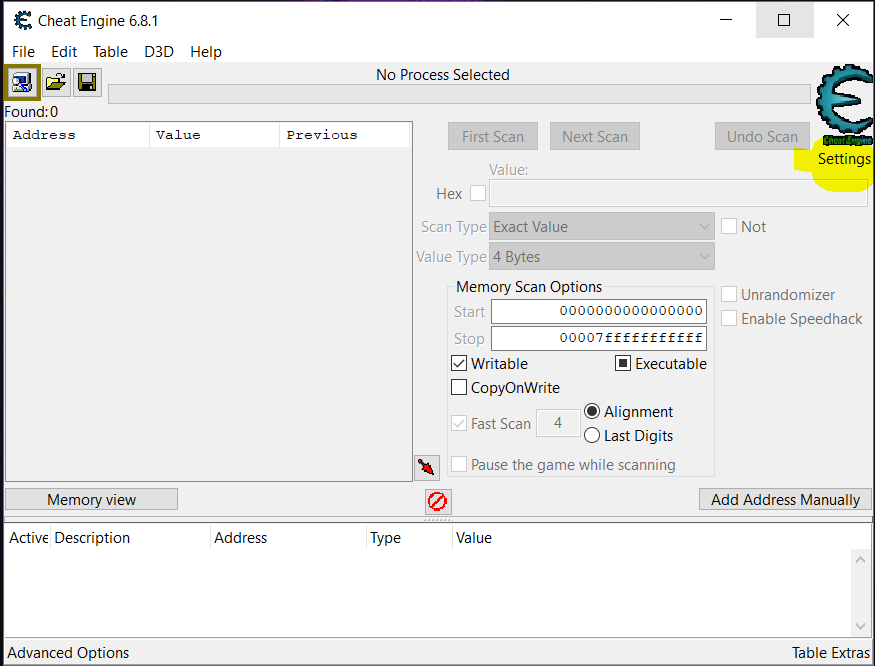875x666 pixels.
Task: Open Settings below the logo
Action: 844,159
